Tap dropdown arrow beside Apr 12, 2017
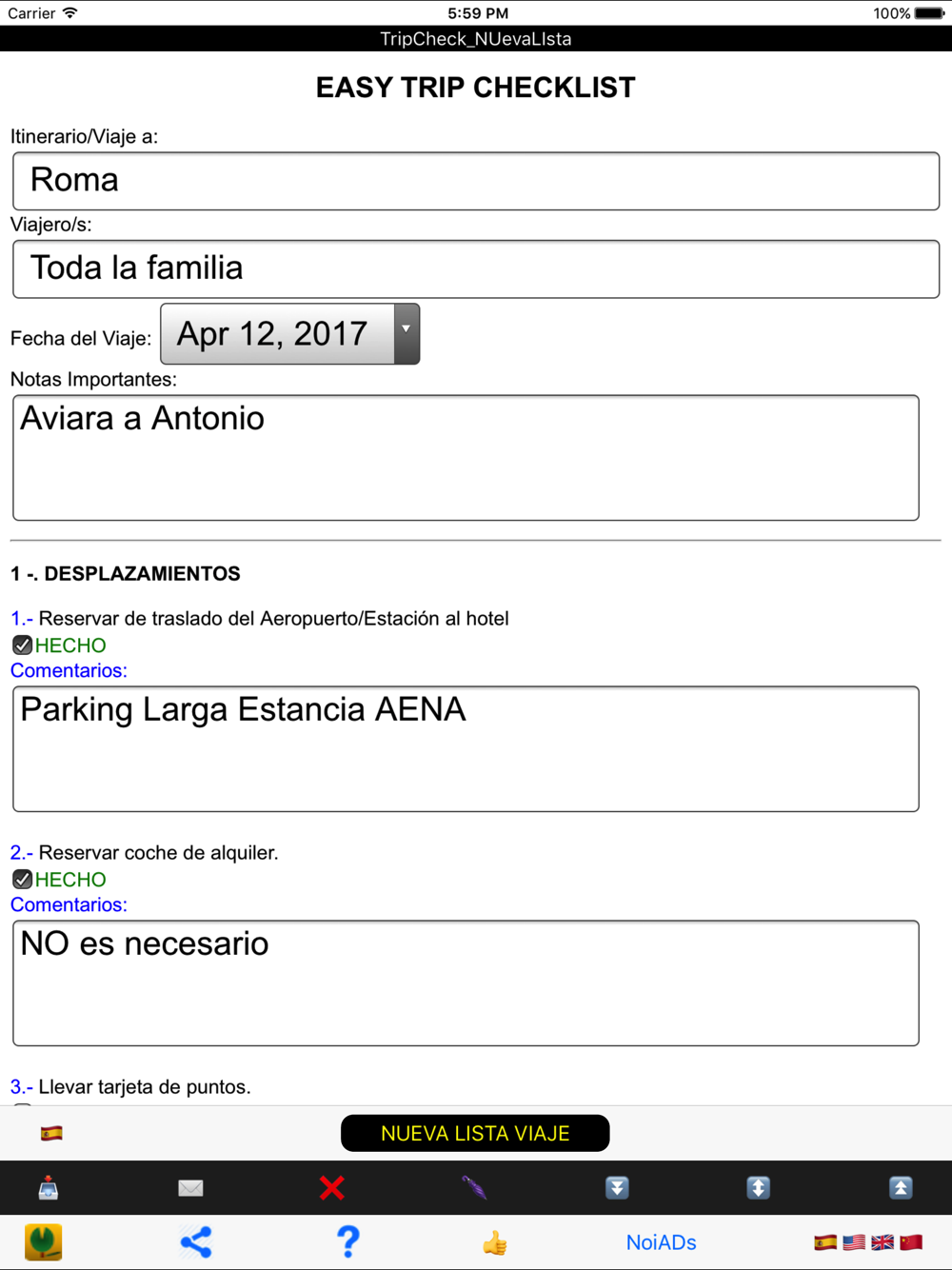The height and width of the screenshot is (1270, 952). pos(407,334)
